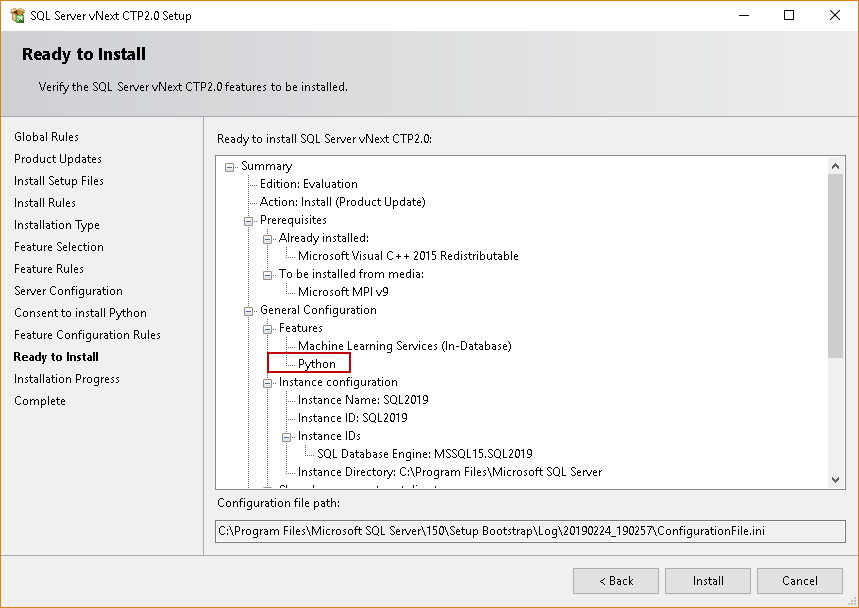Open the Server Configuration step
The image size is (859, 608).
tap(68, 291)
